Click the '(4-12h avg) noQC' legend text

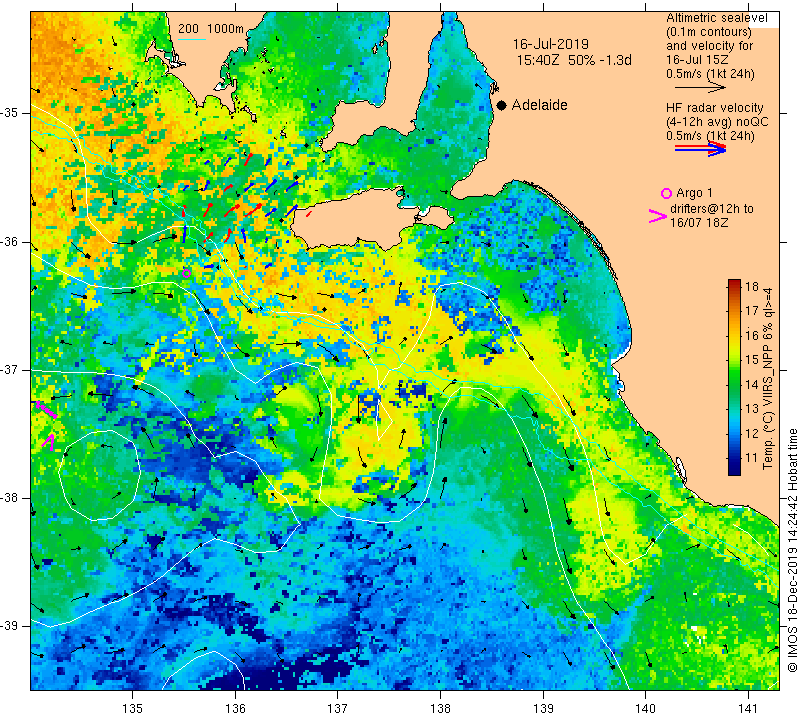(717, 122)
